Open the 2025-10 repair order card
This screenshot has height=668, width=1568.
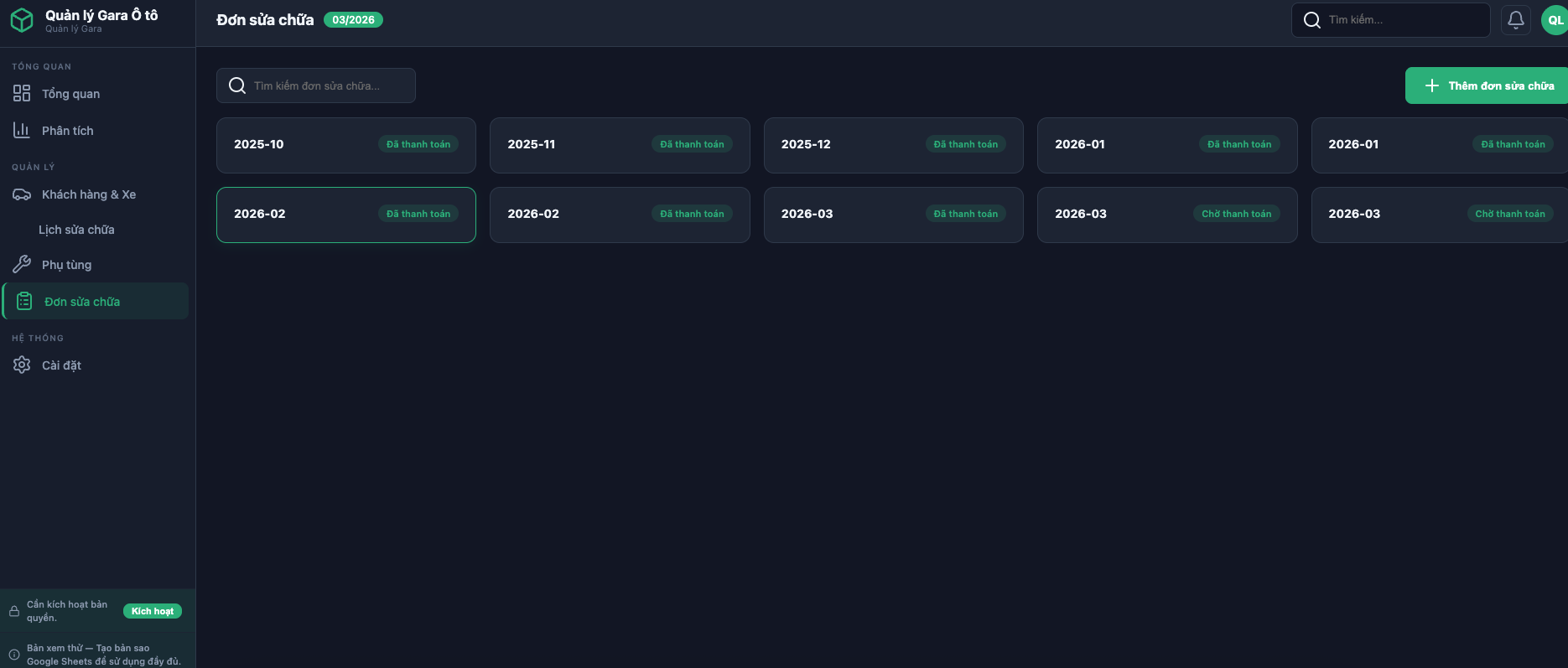click(x=345, y=145)
